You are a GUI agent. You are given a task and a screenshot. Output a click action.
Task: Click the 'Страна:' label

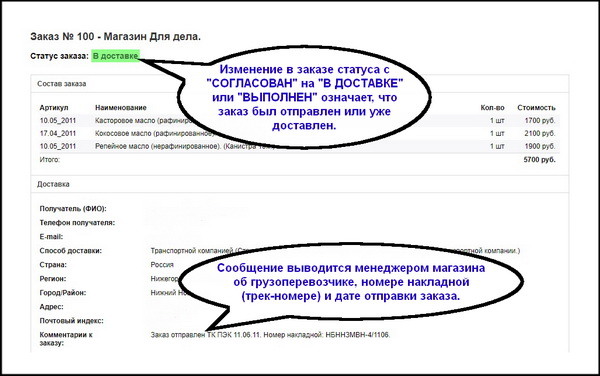point(53,265)
